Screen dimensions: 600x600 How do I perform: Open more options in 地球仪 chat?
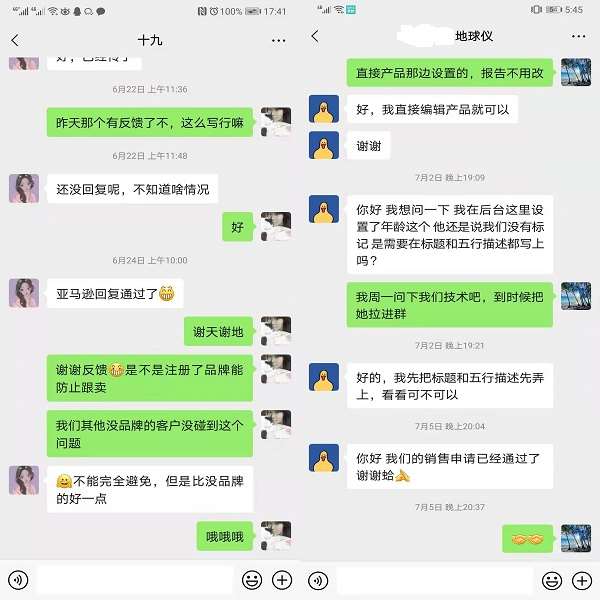pos(578,36)
